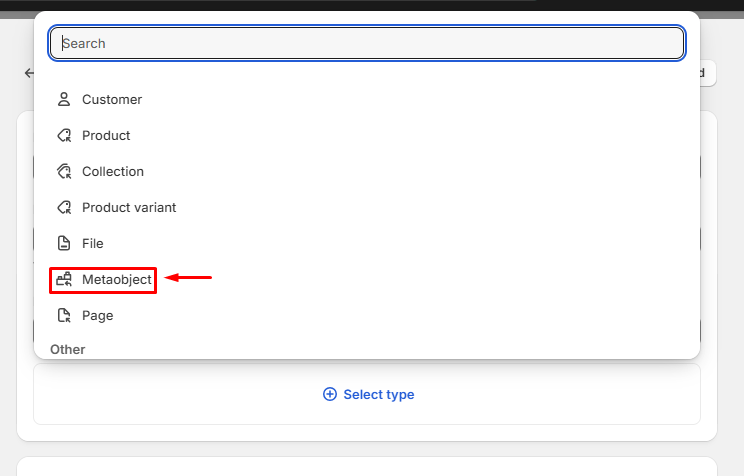Screen dimensions: 744x476
Task: Open the Select type picker
Action: [368, 394]
